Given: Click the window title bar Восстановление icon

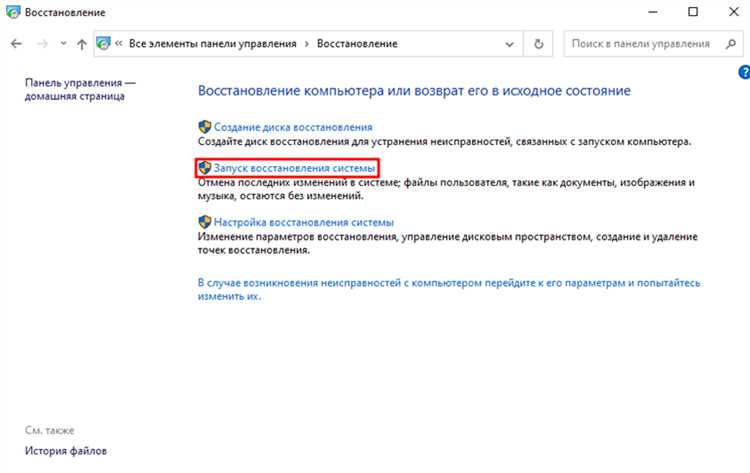Looking at the screenshot, I should pyautogui.click(x=13, y=12).
